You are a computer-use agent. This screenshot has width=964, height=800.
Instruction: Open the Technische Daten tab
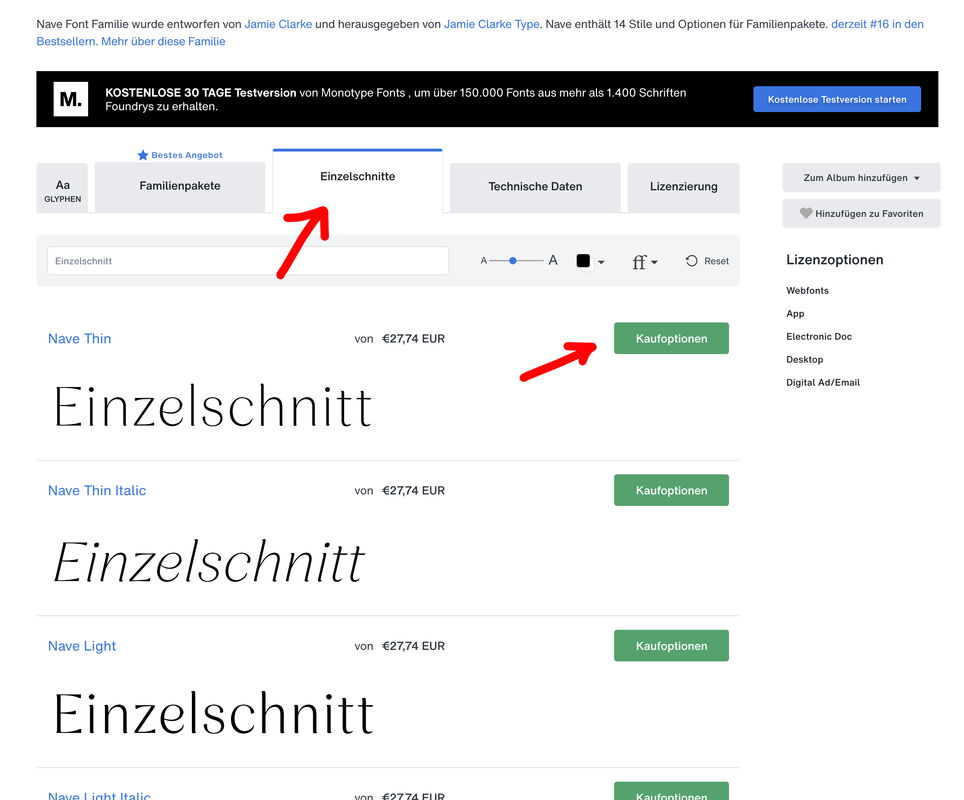(x=535, y=187)
